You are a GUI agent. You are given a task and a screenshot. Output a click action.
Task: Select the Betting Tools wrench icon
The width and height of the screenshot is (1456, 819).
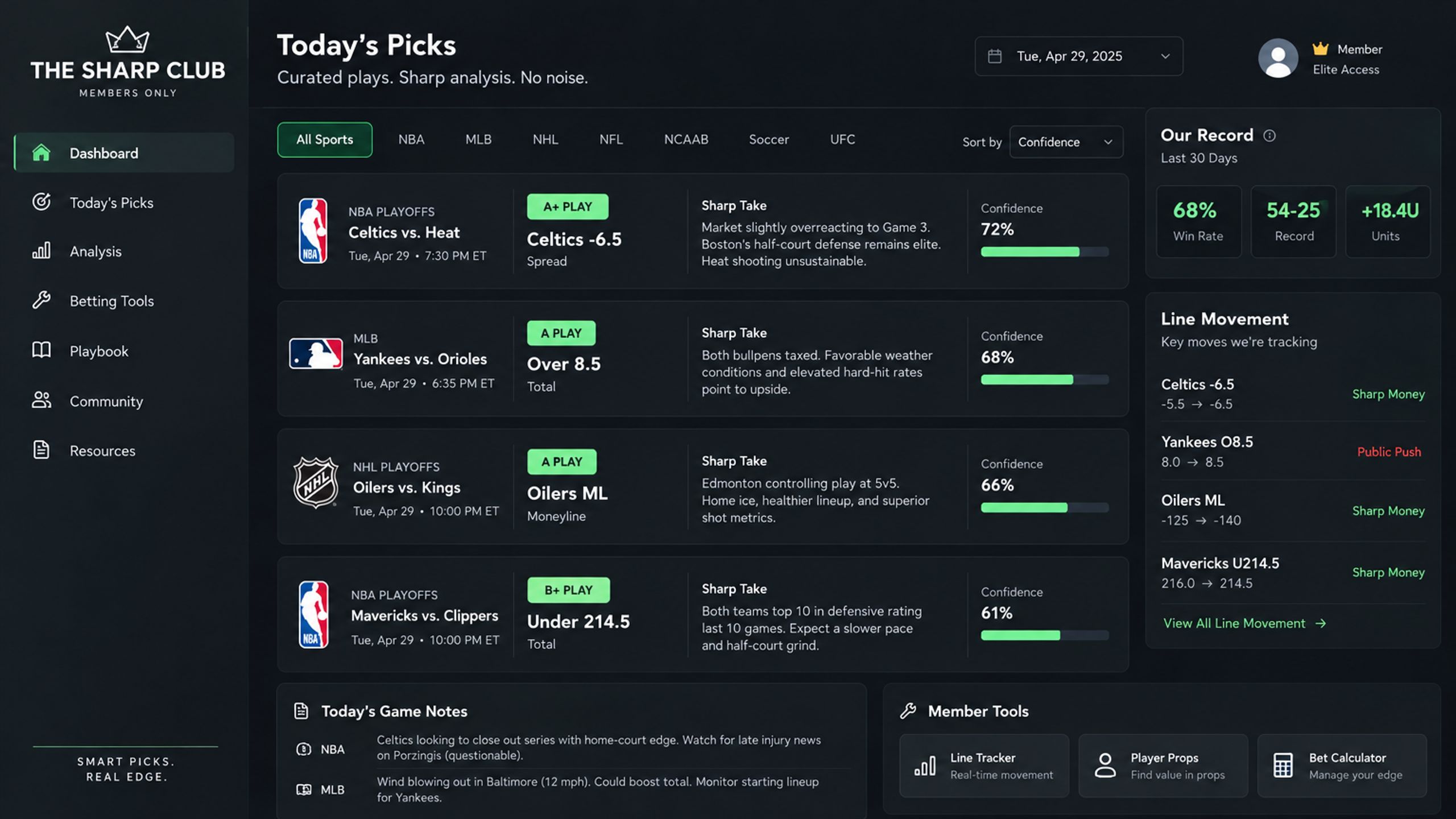coord(41,300)
